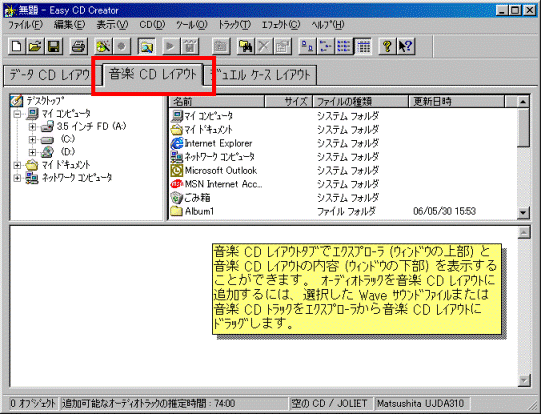This screenshot has width=541, height=414.
Task: Select マイ ドキュメント in the file list
Action: (208, 130)
